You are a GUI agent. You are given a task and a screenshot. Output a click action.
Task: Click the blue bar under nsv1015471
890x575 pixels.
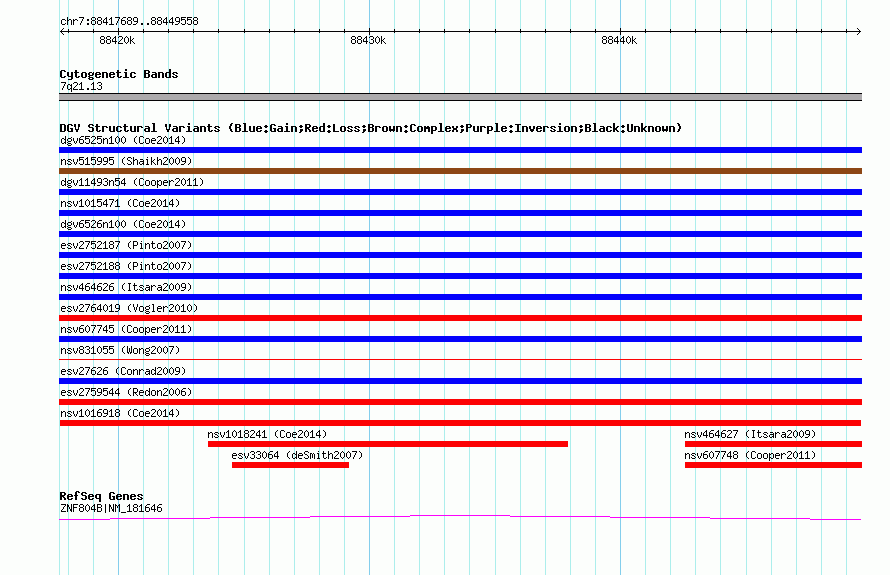click(460, 213)
